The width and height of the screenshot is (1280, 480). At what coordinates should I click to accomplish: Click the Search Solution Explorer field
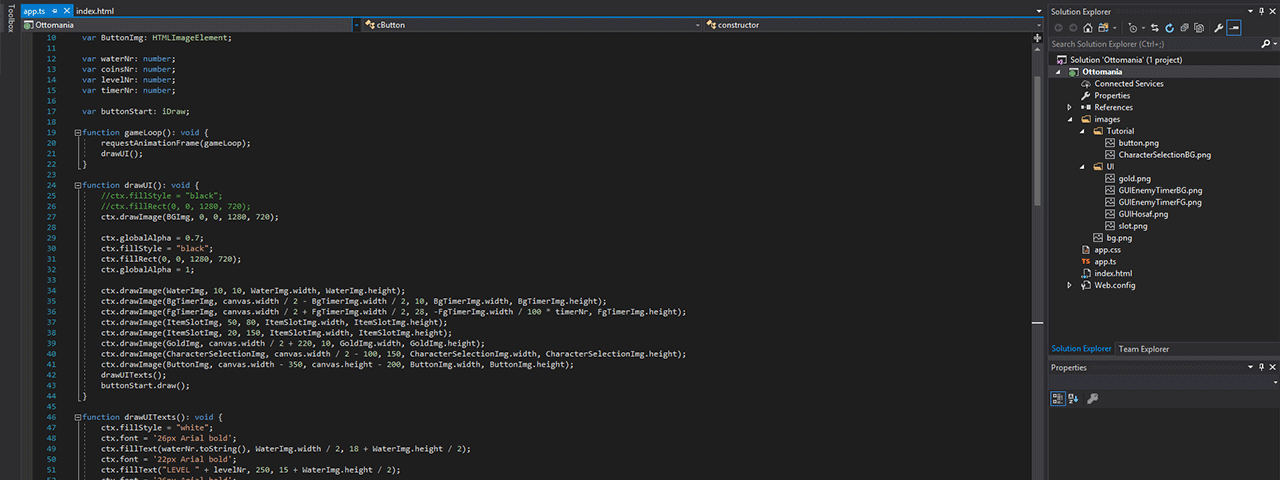[x=1150, y=44]
